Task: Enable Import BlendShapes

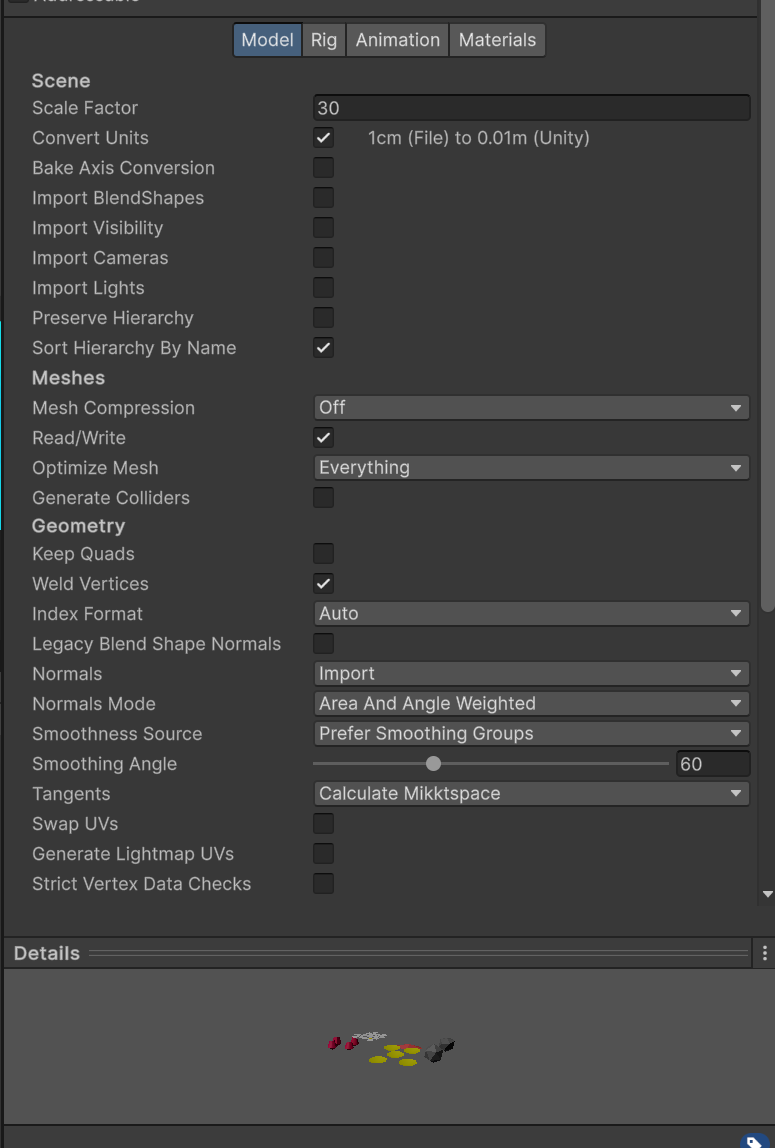Action: click(x=323, y=198)
